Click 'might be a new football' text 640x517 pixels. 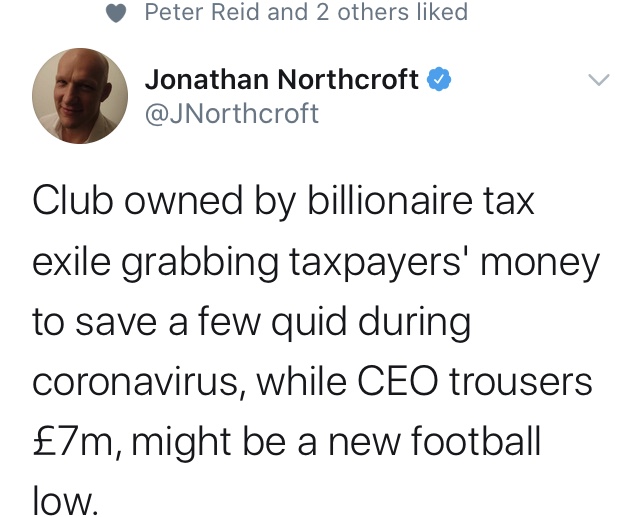336,443
